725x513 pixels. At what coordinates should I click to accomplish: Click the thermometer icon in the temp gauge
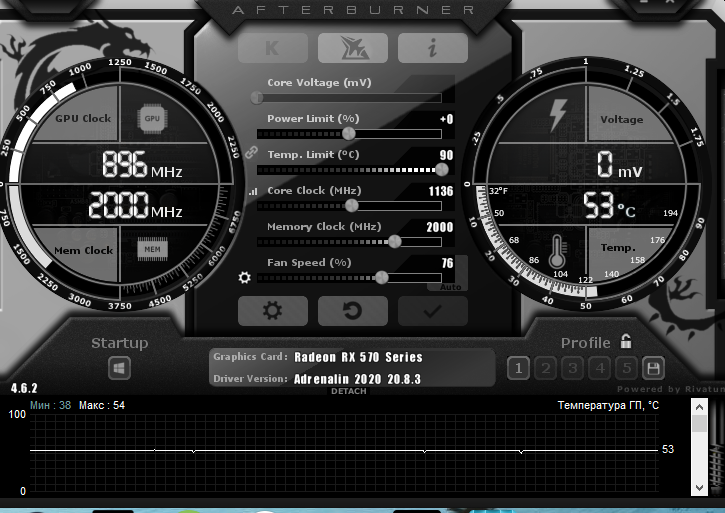557,252
